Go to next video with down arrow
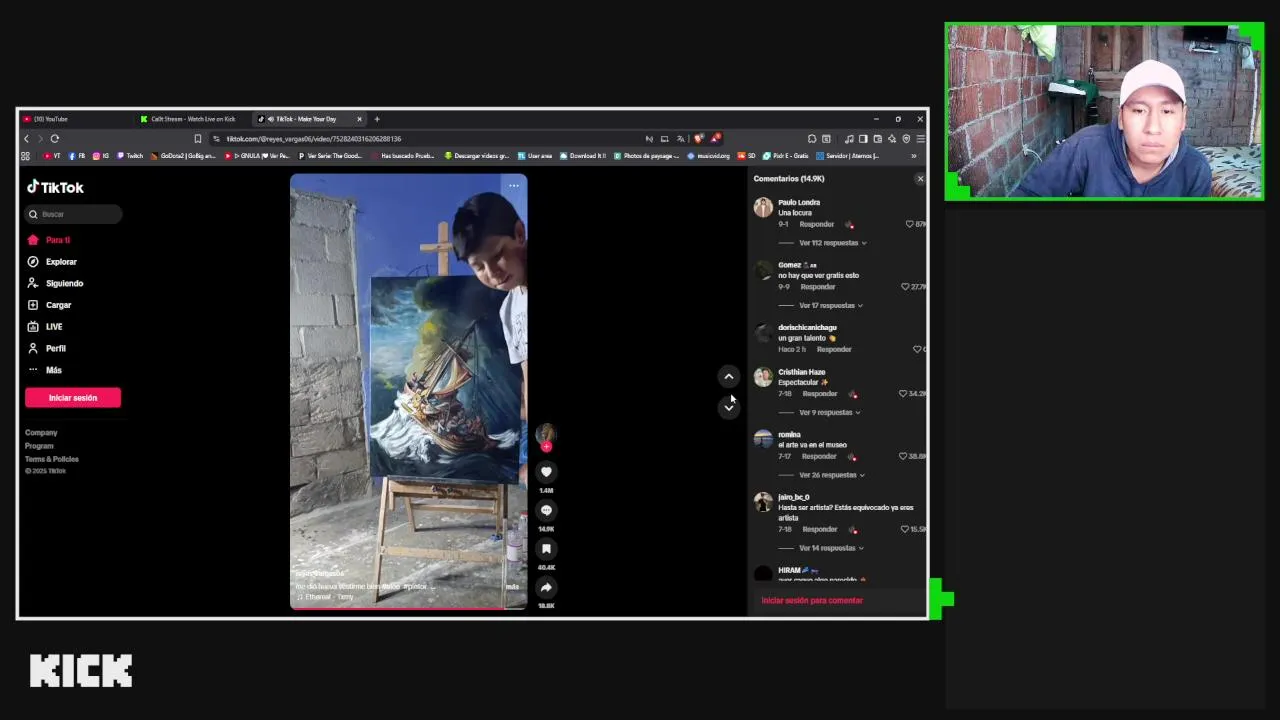 (728, 407)
